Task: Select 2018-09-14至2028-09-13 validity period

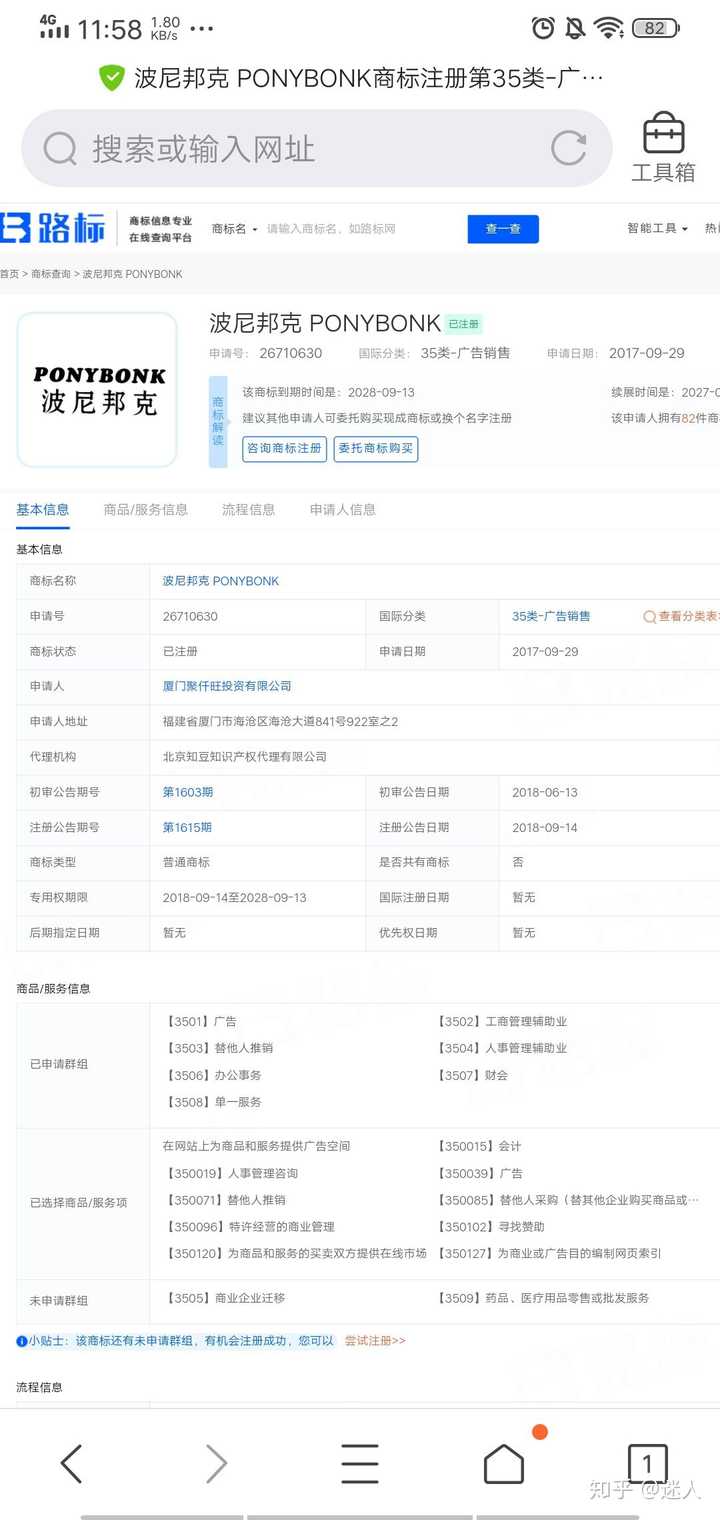Action: [235, 897]
